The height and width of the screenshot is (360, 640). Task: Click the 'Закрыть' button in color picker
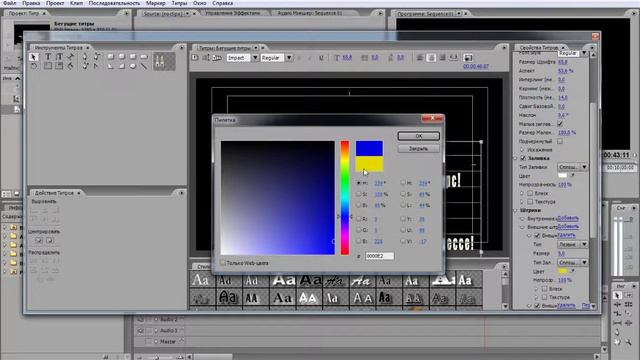[x=419, y=149]
